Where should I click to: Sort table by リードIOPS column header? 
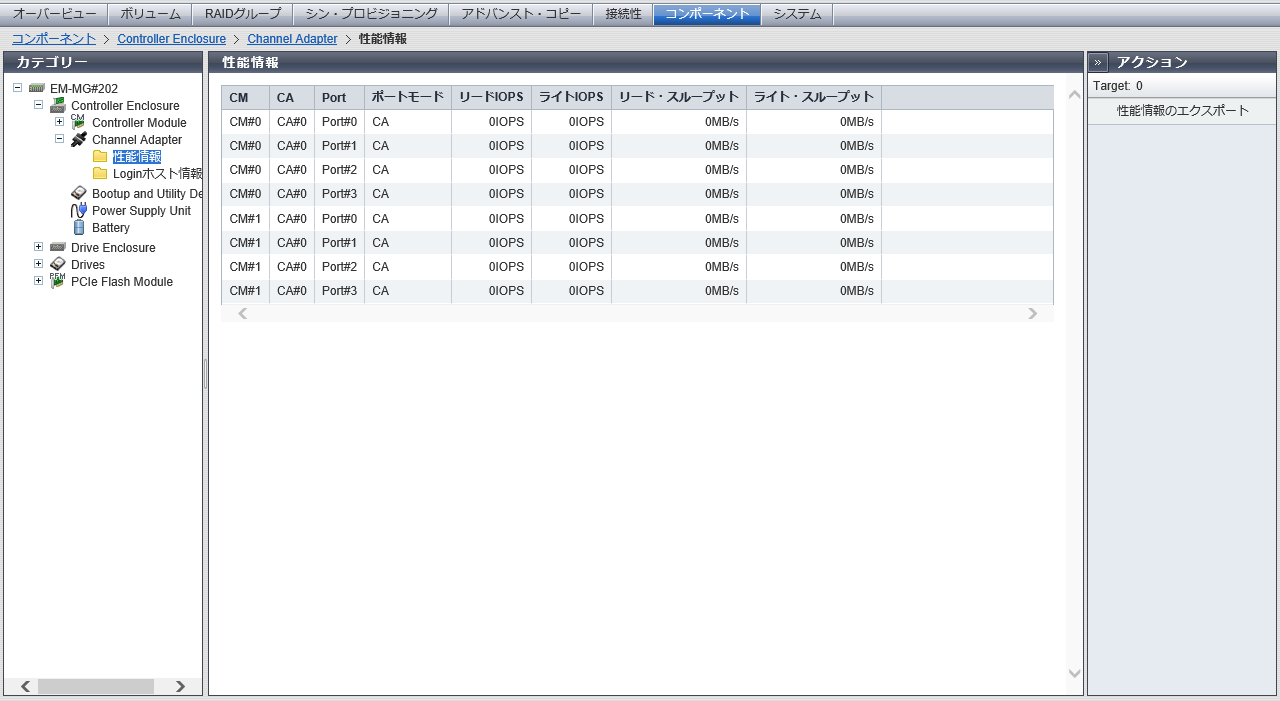pyautogui.click(x=491, y=97)
